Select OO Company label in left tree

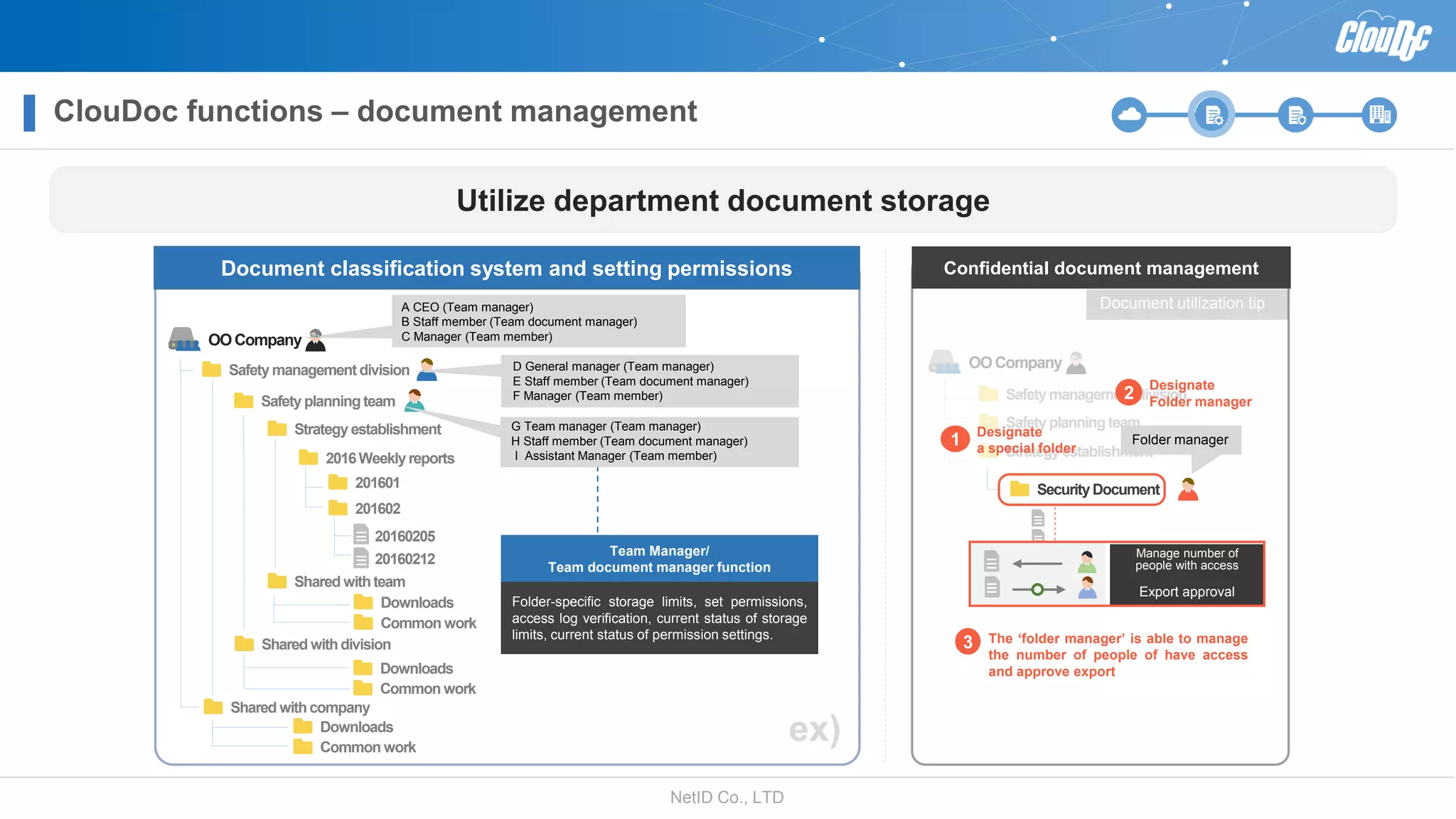pyautogui.click(x=255, y=340)
